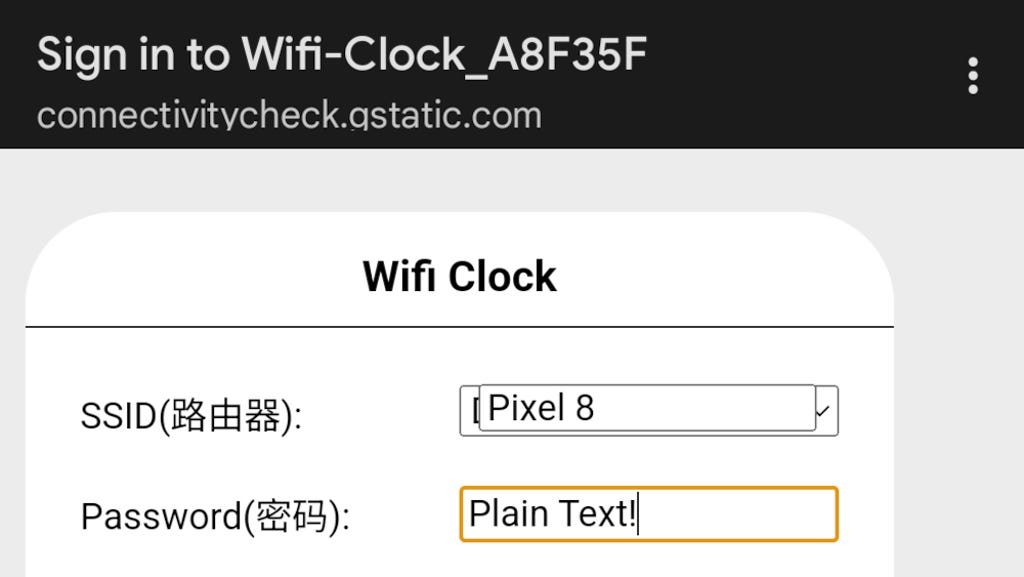
Task: Click the Password(密码) label
Action: pyautogui.click(x=215, y=517)
